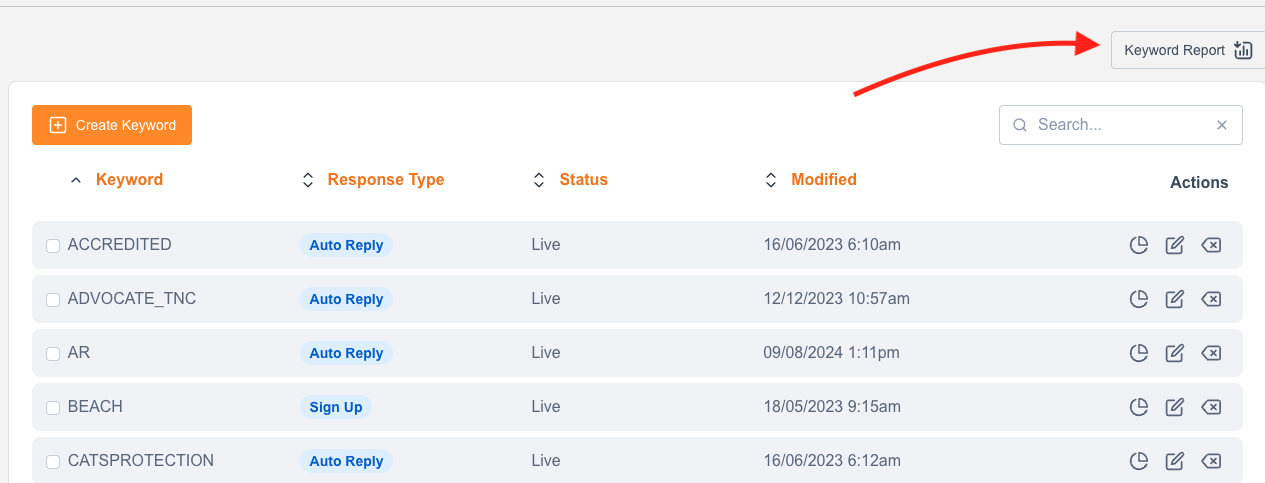Open report for ACCREDITED keyword
The image size is (1265, 483).
coord(1138,245)
